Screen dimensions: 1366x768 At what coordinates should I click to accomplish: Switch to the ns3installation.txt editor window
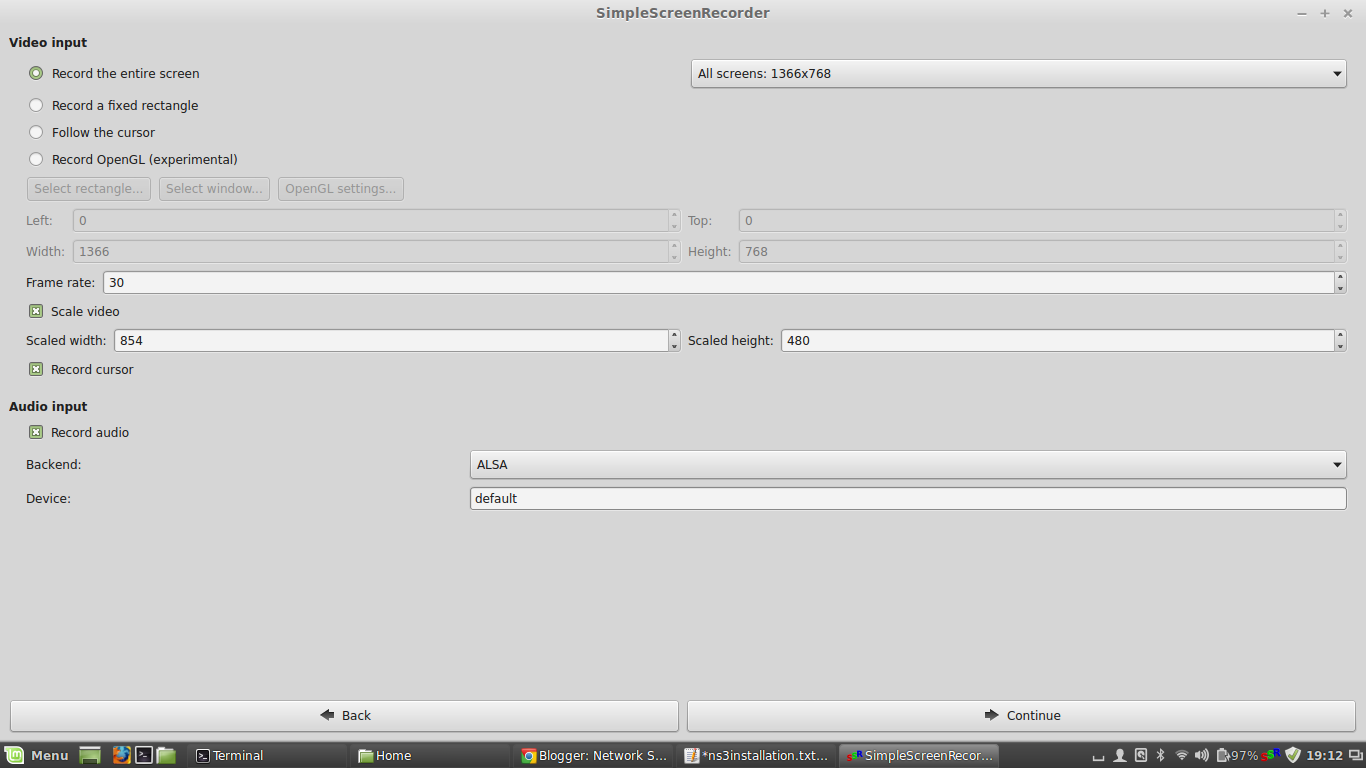756,755
